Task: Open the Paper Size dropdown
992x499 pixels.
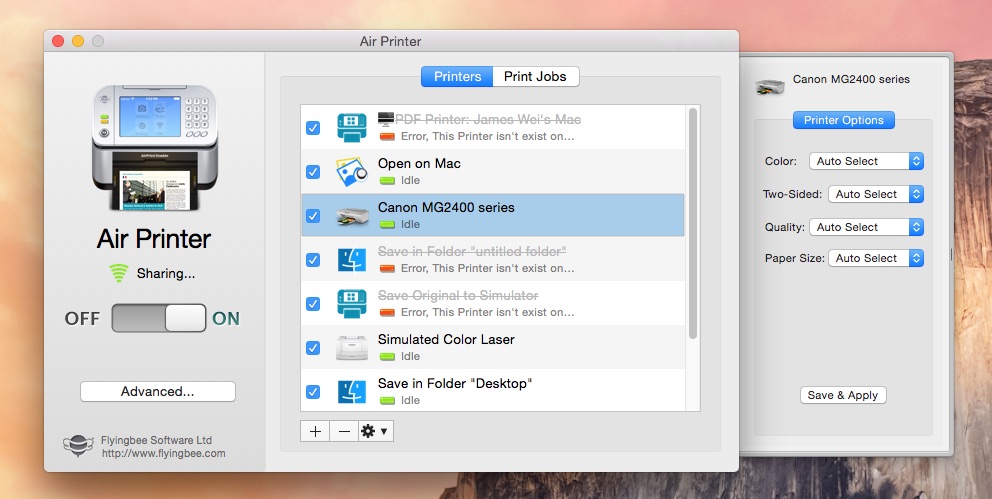Action: click(x=876, y=258)
